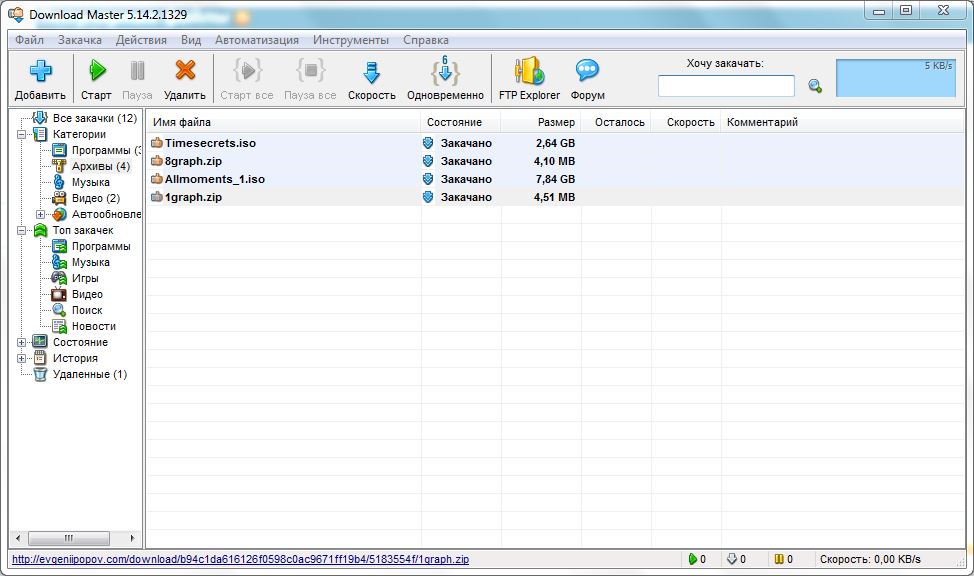This screenshot has width=974, height=576.
Task: Click Скорость: 0,00 KB/s in status bar
Action: click(x=870, y=559)
